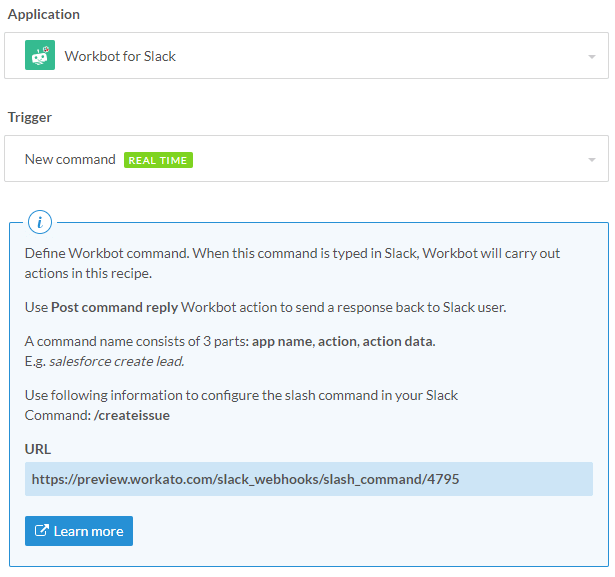615x577 pixels.
Task: Click the Application section label
Action: 44,14
